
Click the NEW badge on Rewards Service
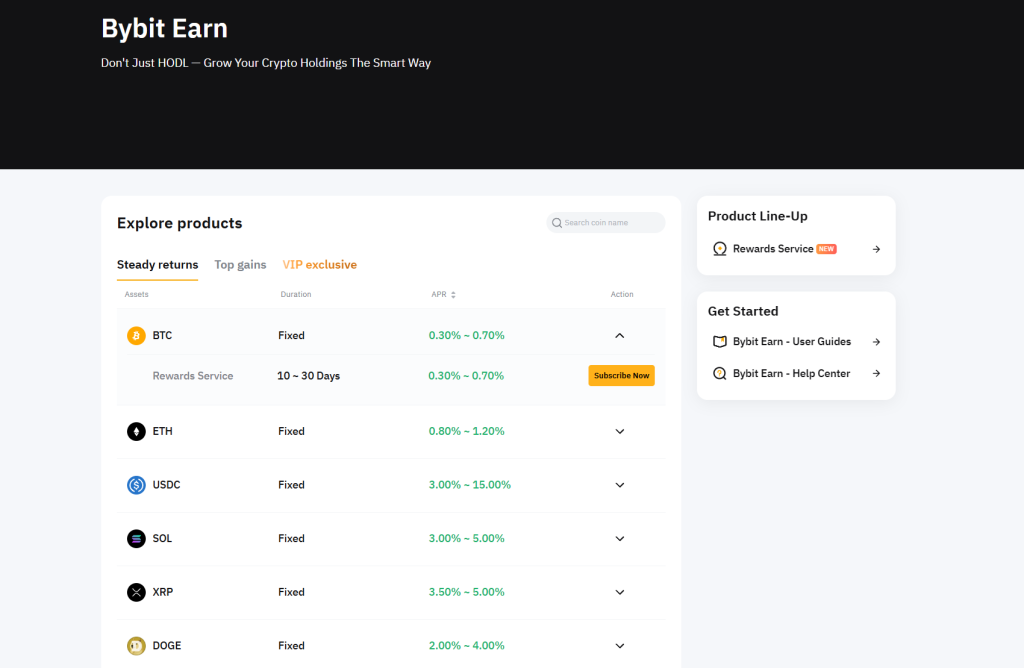(826, 249)
